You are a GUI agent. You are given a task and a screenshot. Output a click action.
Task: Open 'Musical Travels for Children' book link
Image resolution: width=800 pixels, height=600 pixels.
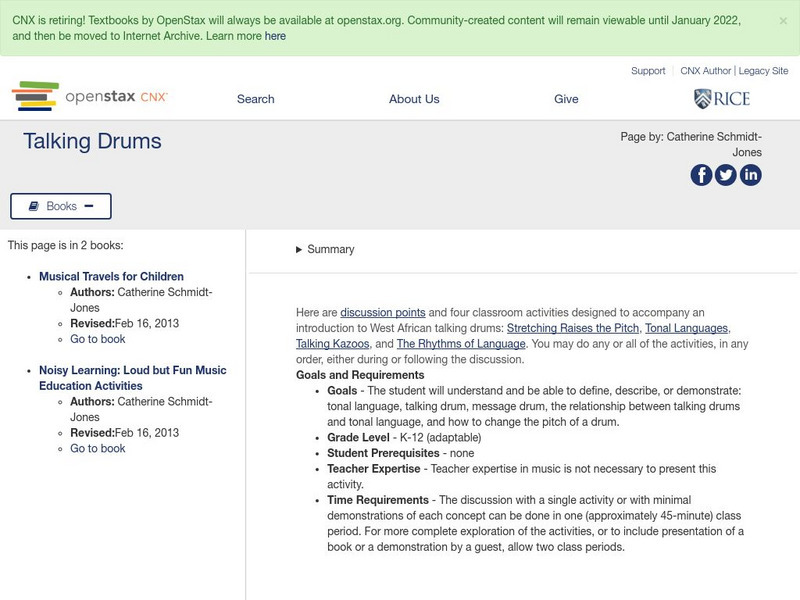click(109, 276)
